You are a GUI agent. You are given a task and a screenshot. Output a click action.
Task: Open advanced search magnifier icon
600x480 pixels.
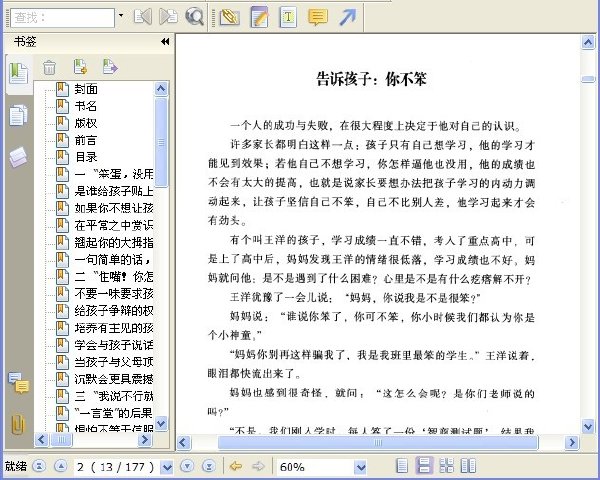(194, 17)
